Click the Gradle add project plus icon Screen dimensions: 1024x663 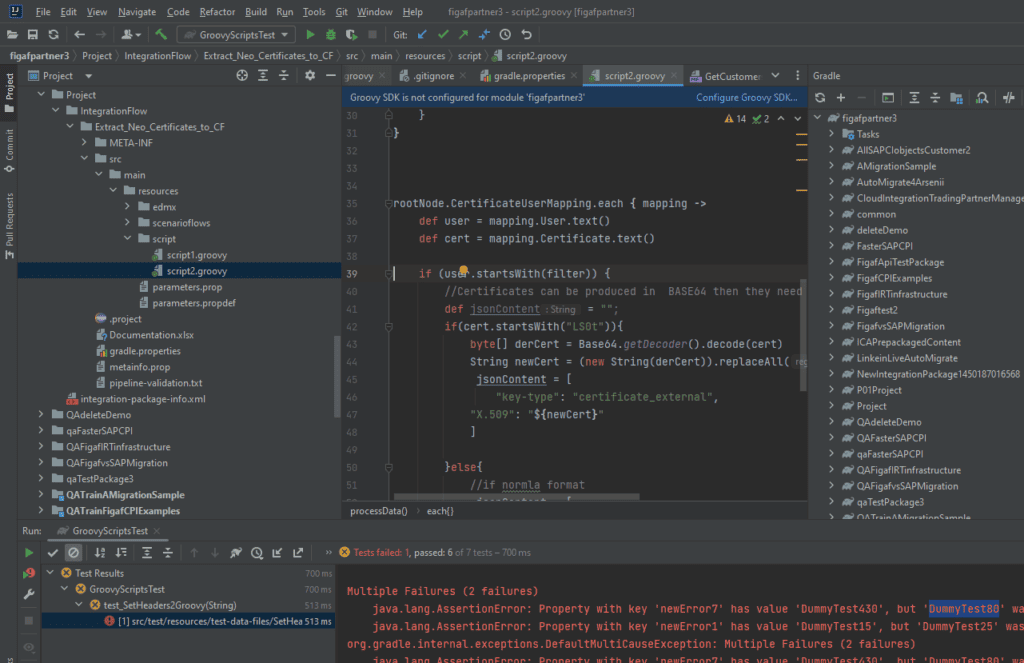click(841, 98)
